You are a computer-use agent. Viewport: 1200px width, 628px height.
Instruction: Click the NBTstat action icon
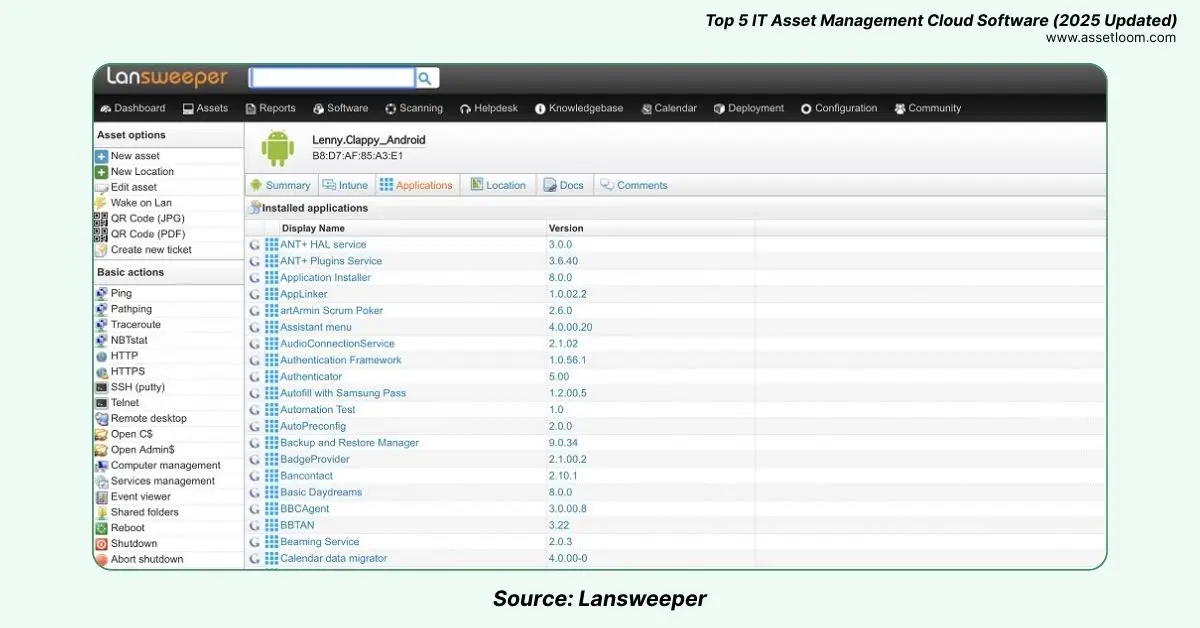[x=101, y=340]
